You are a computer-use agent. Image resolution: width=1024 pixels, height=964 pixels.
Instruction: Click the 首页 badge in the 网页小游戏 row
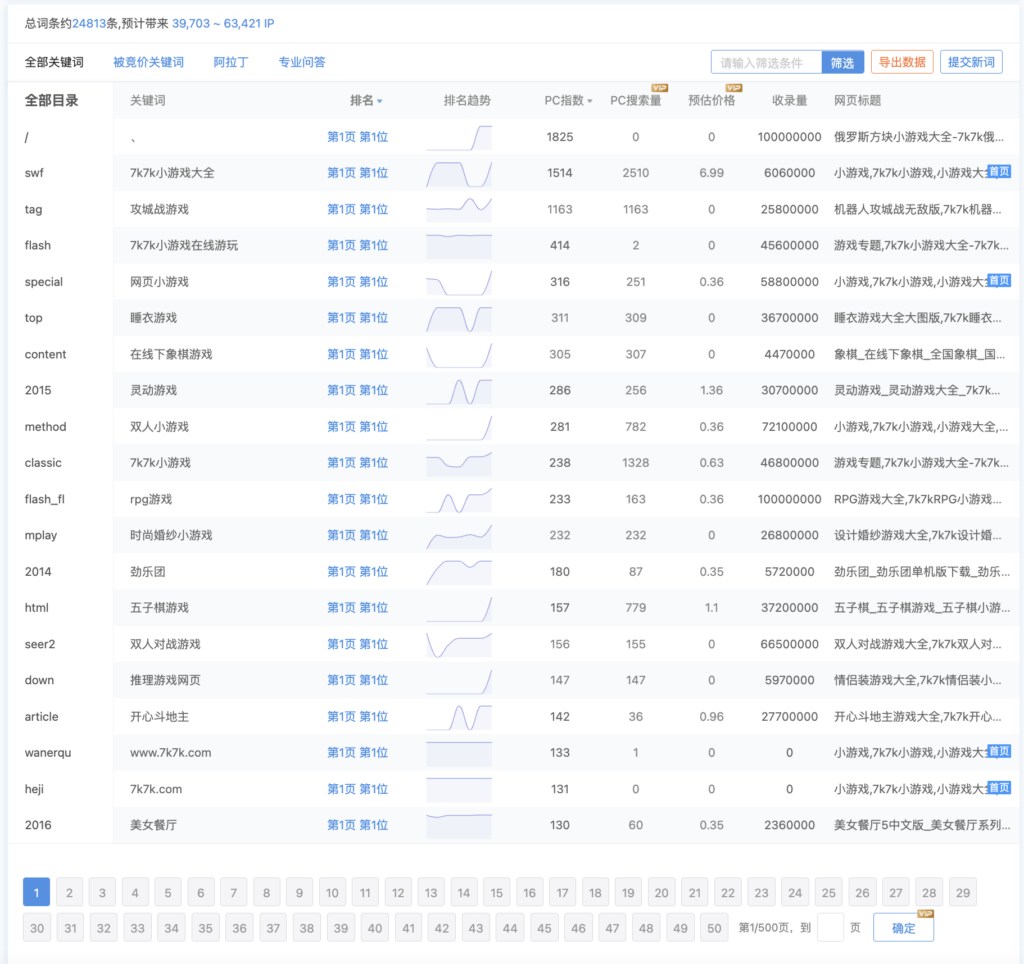pos(999,281)
